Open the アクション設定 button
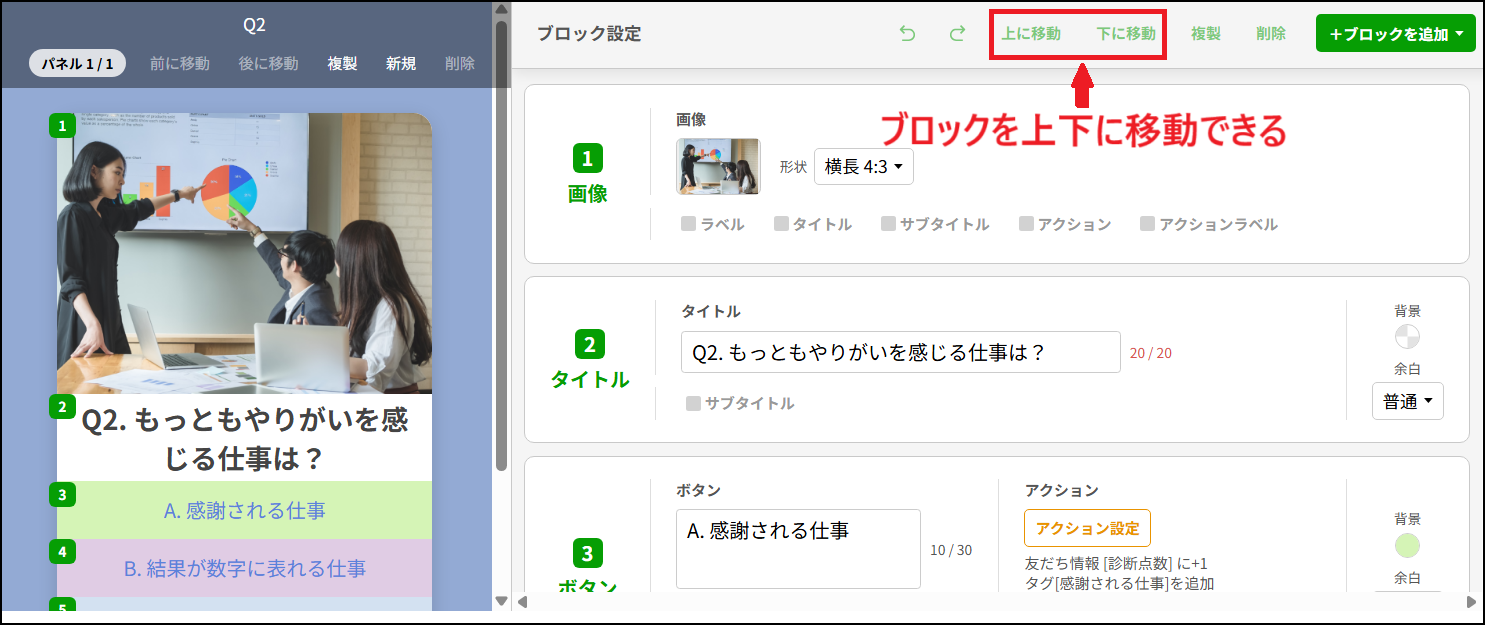The width and height of the screenshot is (1485, 625). coord(1087,528)
